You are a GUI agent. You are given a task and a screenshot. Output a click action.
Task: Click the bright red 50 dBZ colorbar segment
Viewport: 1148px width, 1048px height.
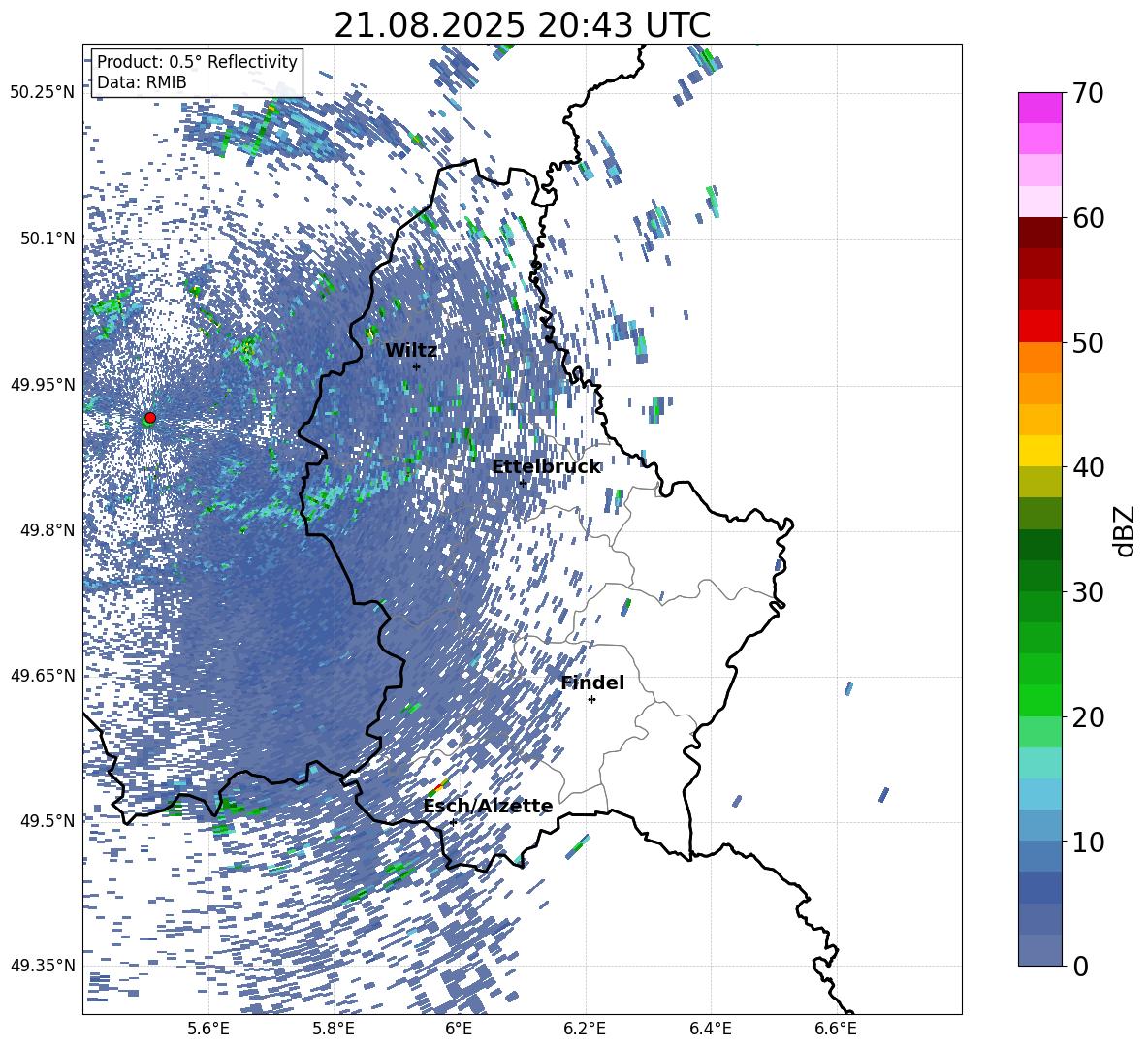coord(1039,327)
